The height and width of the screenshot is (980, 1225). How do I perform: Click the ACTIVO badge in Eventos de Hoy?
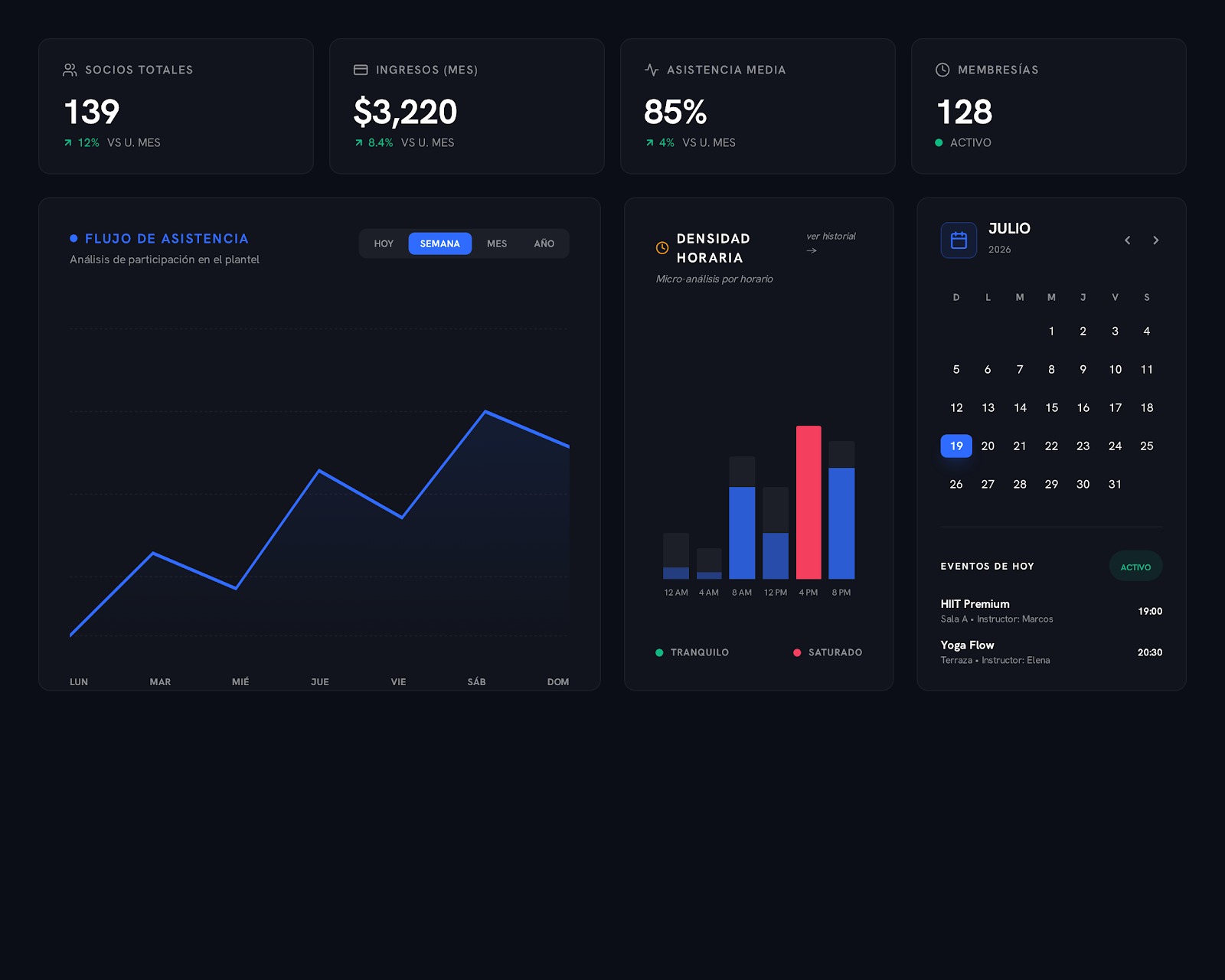coord(1135,567)
